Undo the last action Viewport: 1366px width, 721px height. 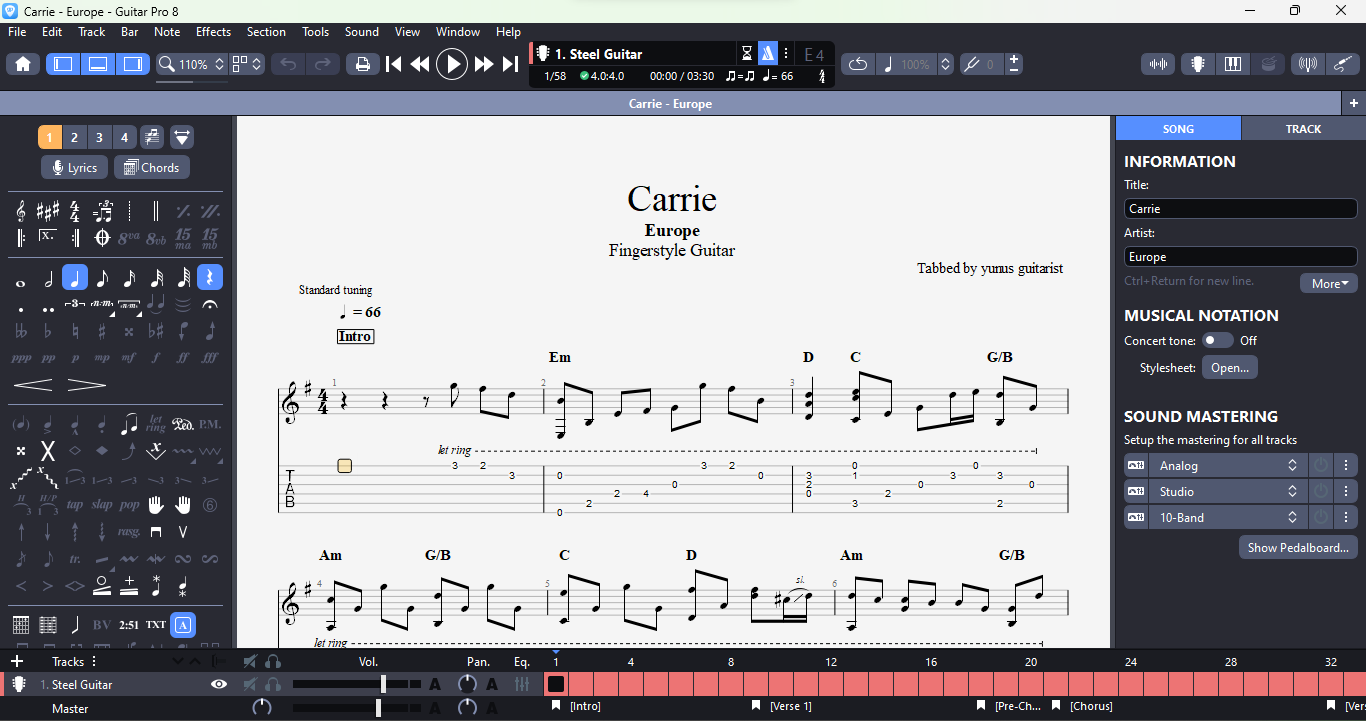point(288,64)
